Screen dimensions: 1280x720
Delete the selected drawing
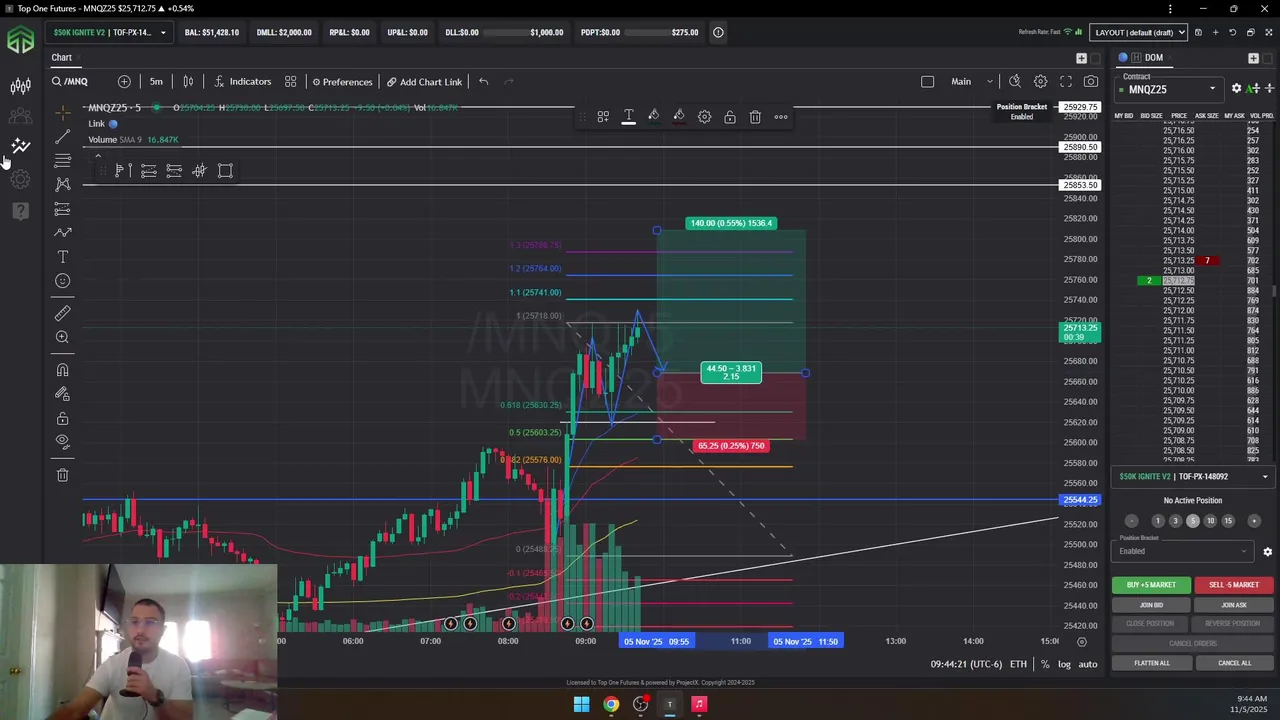point(755,117)
